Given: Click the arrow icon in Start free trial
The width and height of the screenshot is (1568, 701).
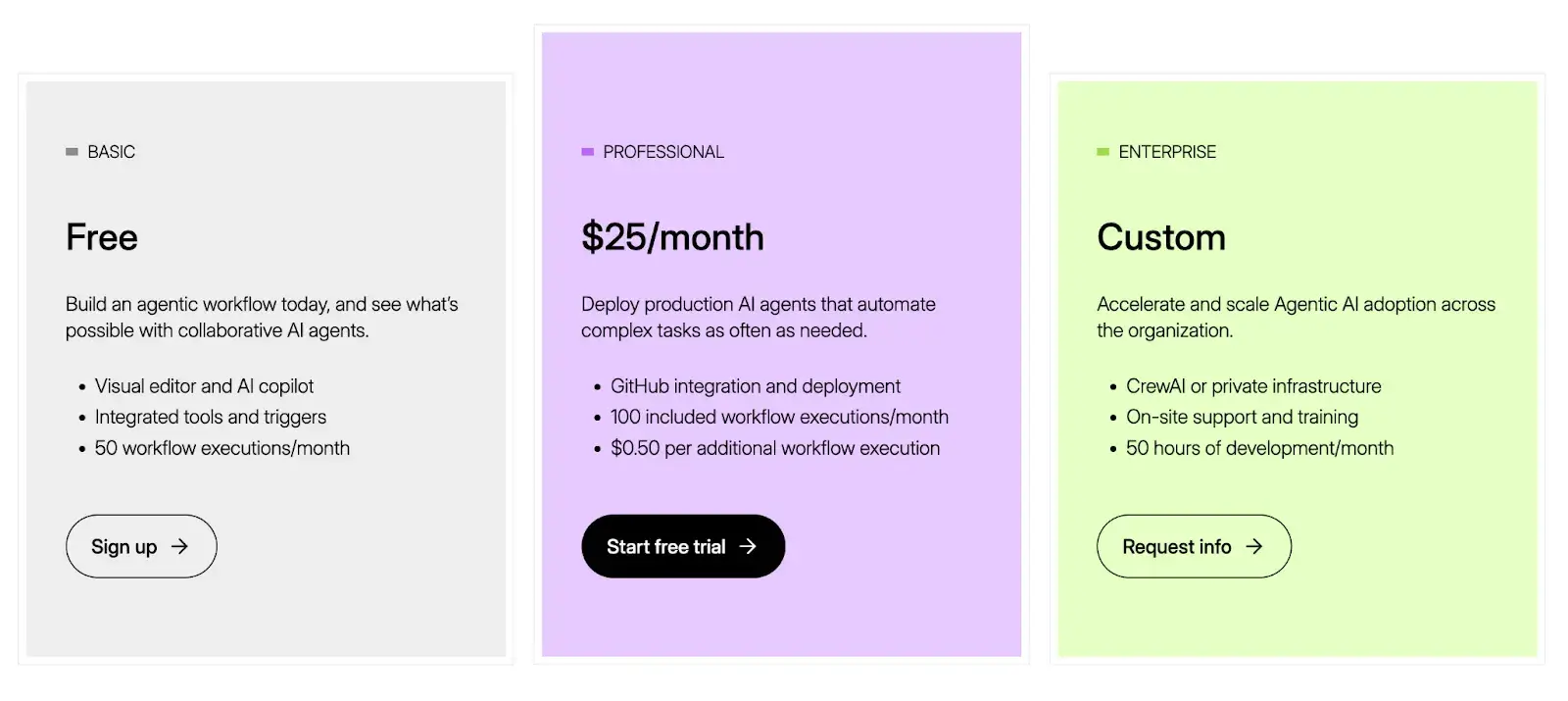Looking at the screenshot, I should [748, 546].
